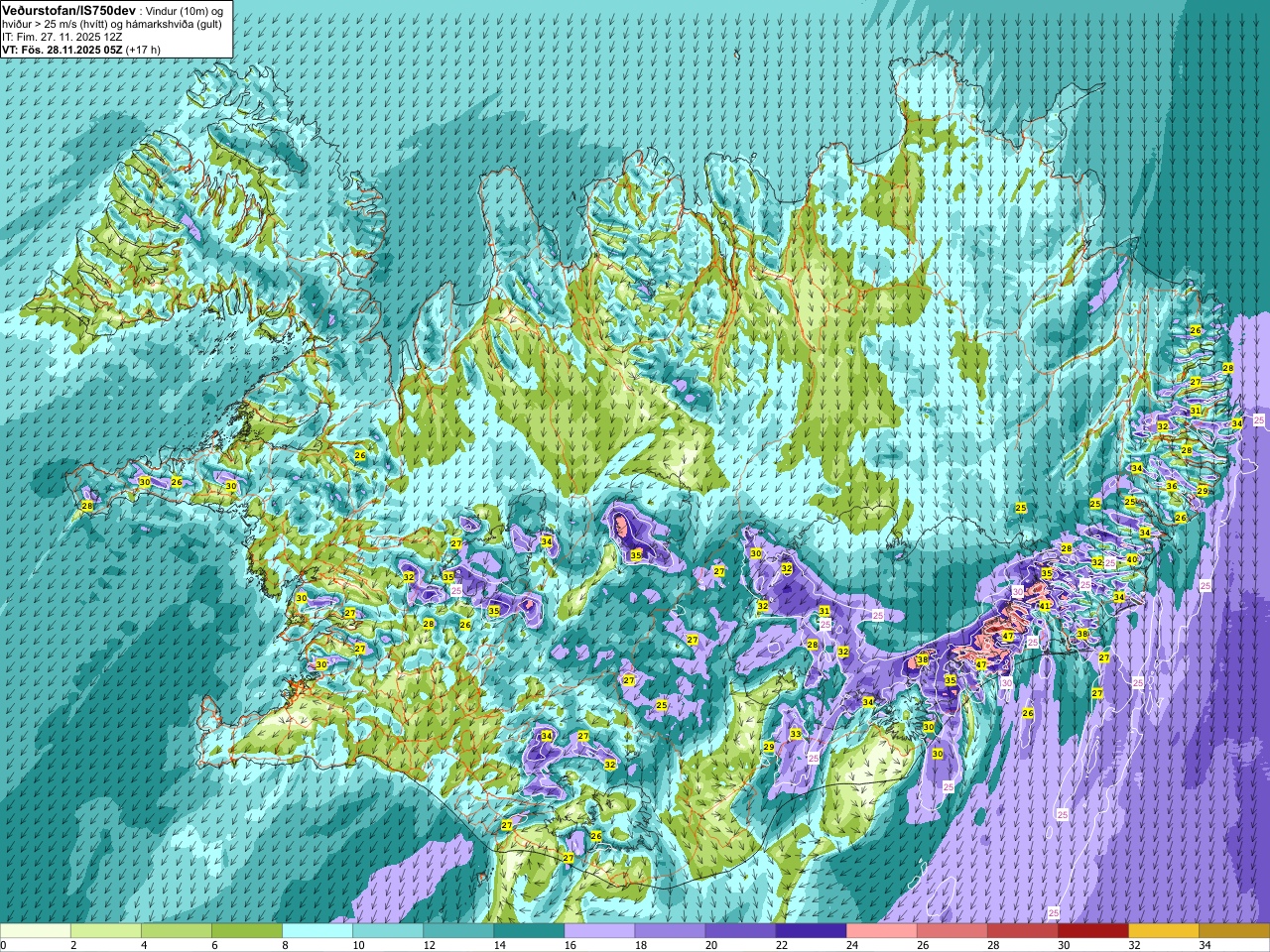Click the "(+17 h)" forecast offset text
The width and height of the screenshot is (1270, 952).
144,50
